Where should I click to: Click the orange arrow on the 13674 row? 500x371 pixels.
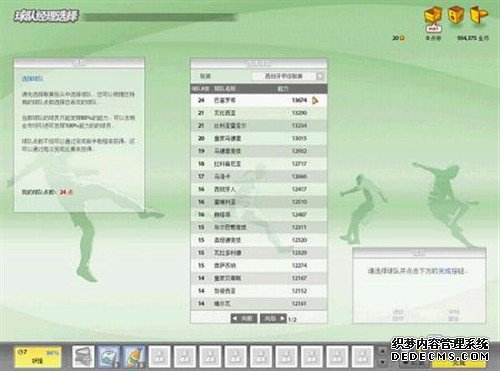(x=315, y=100)
